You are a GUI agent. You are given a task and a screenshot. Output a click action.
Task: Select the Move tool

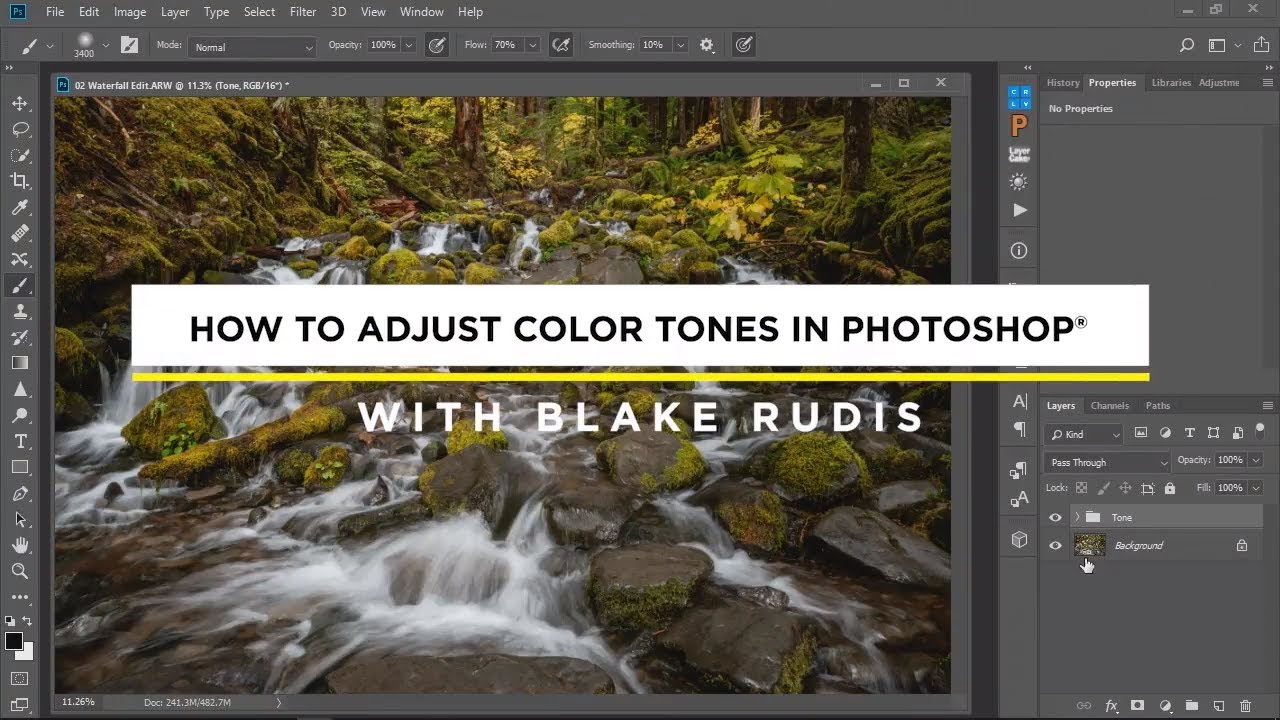pos(19,104)
